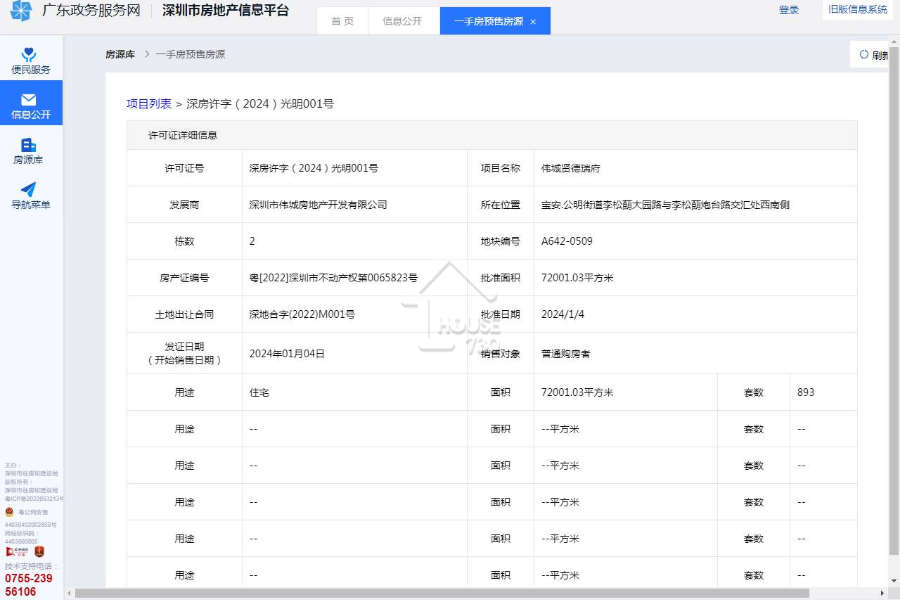The height and width of the screenshot is (600, 900).
Task: Select project name 伟城贤德瑞府
Action: tap(571, 168)
